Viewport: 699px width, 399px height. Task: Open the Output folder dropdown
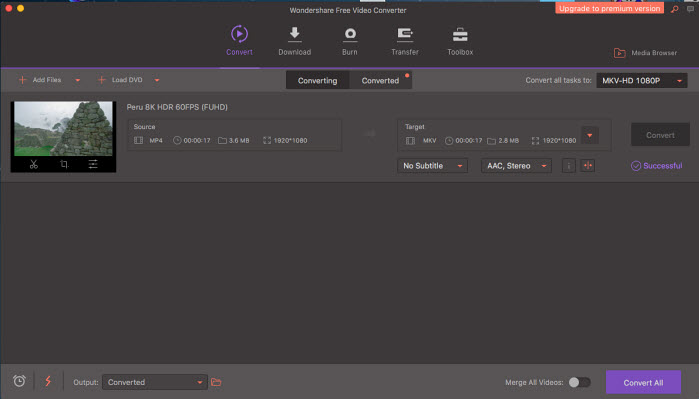[155, 382]
